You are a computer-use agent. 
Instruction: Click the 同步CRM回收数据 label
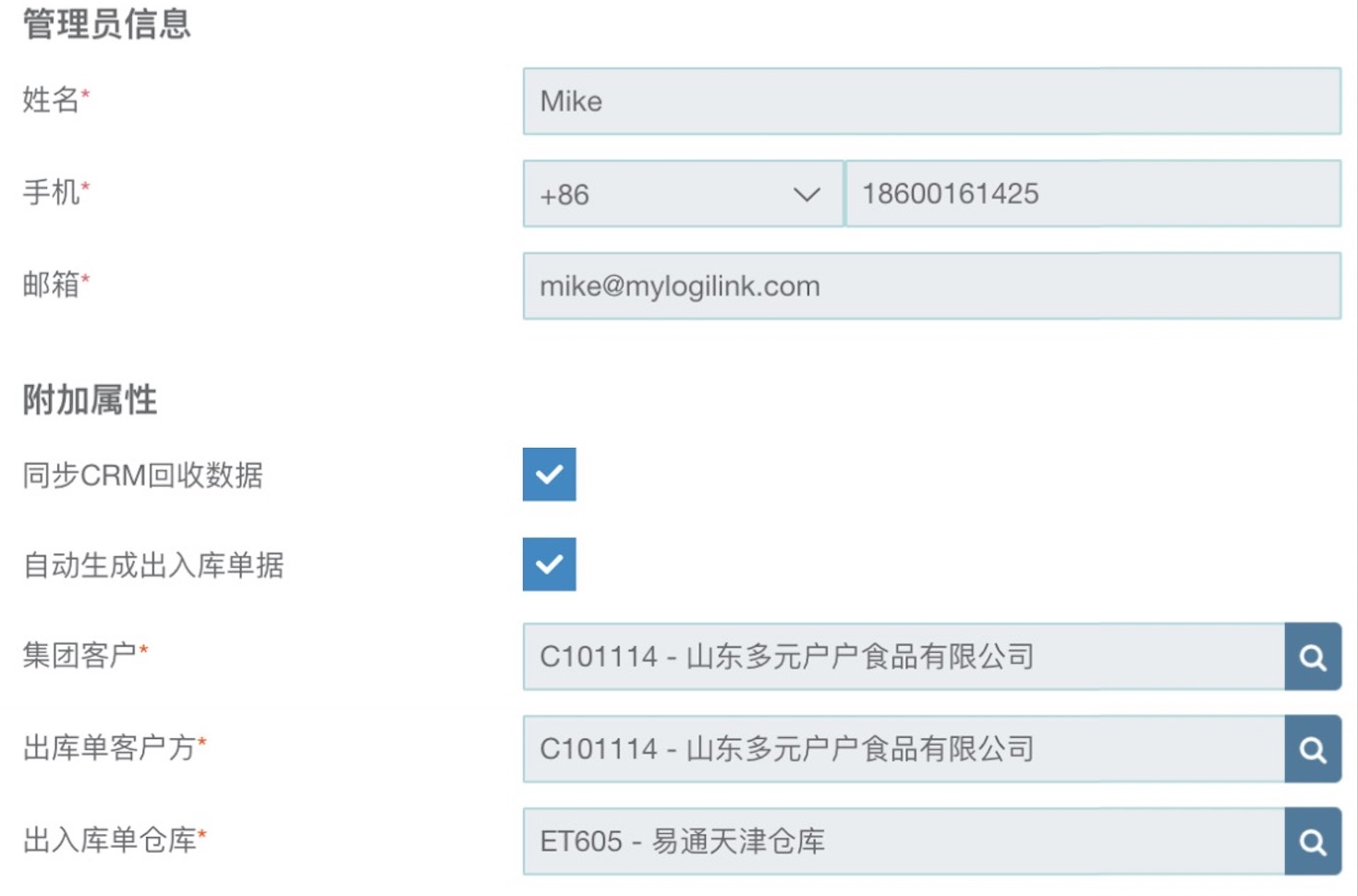click(x=143, y=475)
